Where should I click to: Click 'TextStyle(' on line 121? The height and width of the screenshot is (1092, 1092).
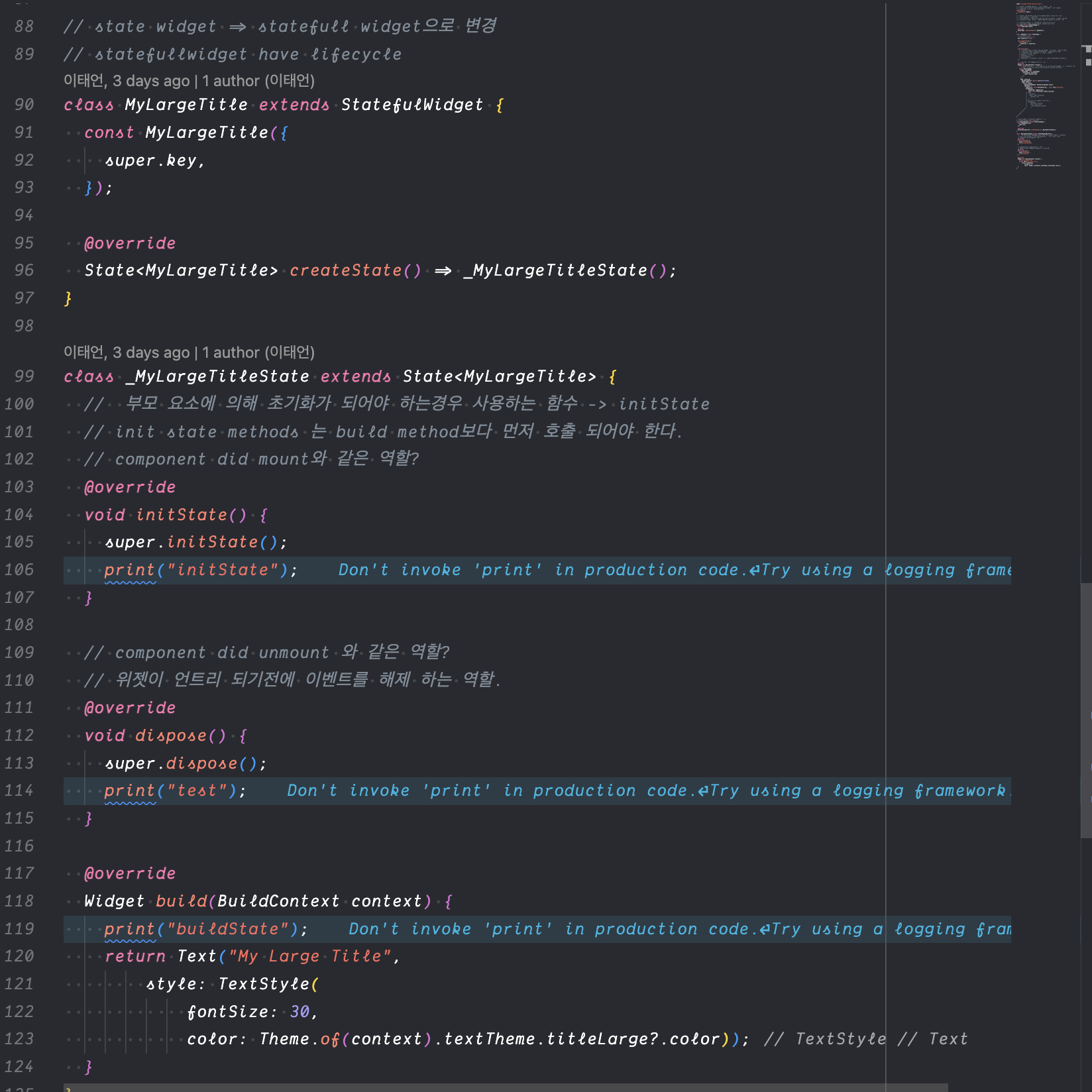tap(268, 984)
